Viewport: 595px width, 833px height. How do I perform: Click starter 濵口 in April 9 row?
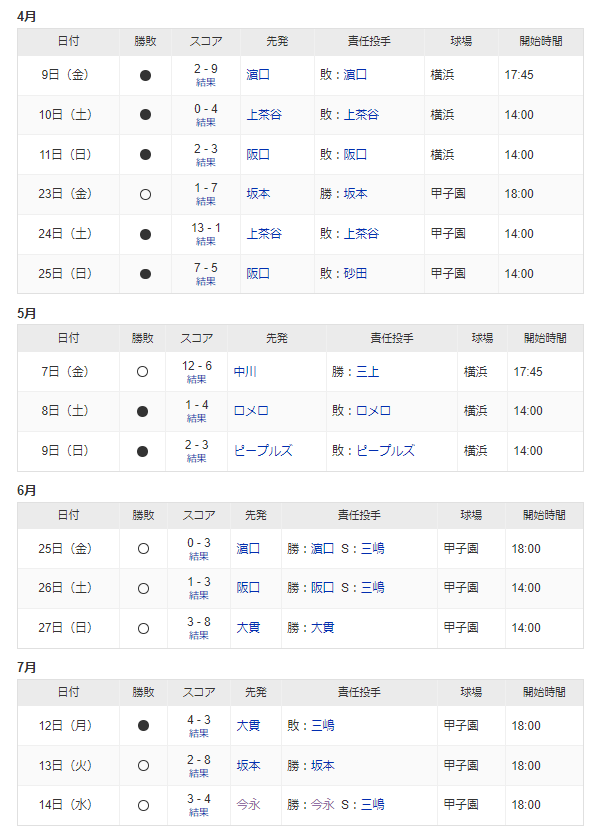coord(258,75)
